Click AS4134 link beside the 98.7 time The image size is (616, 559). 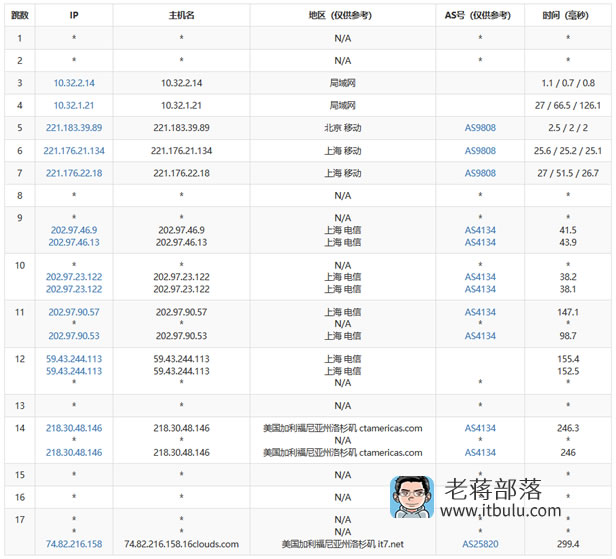(480, 335)
